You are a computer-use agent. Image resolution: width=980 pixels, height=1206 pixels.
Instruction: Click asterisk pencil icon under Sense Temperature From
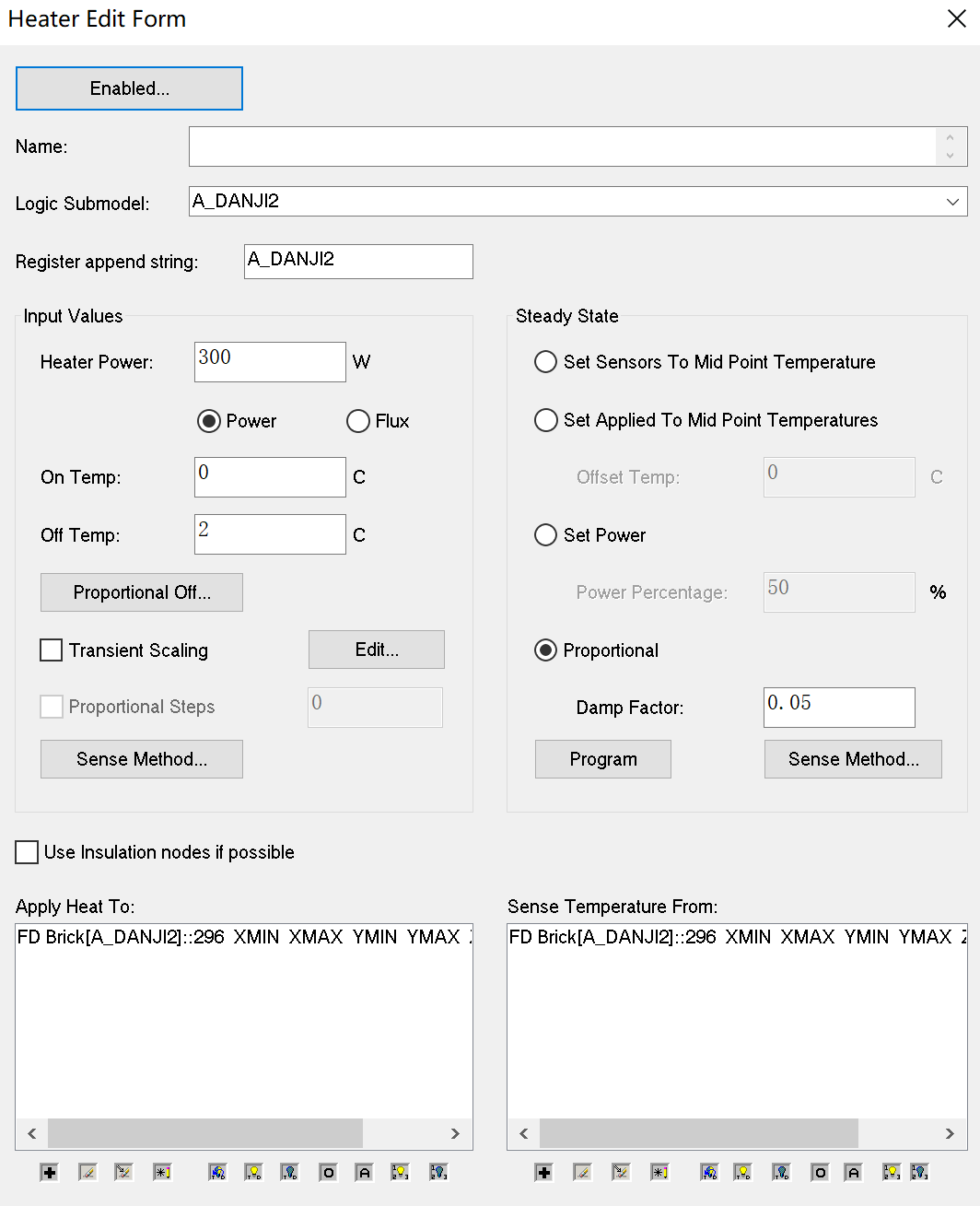(x=659, y=1172)
